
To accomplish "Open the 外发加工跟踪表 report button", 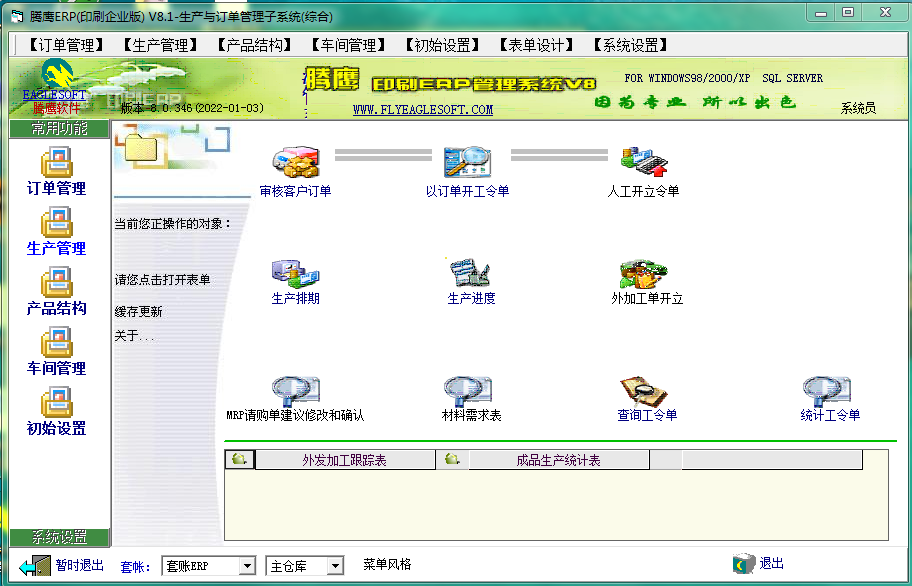I will (345, 460).
